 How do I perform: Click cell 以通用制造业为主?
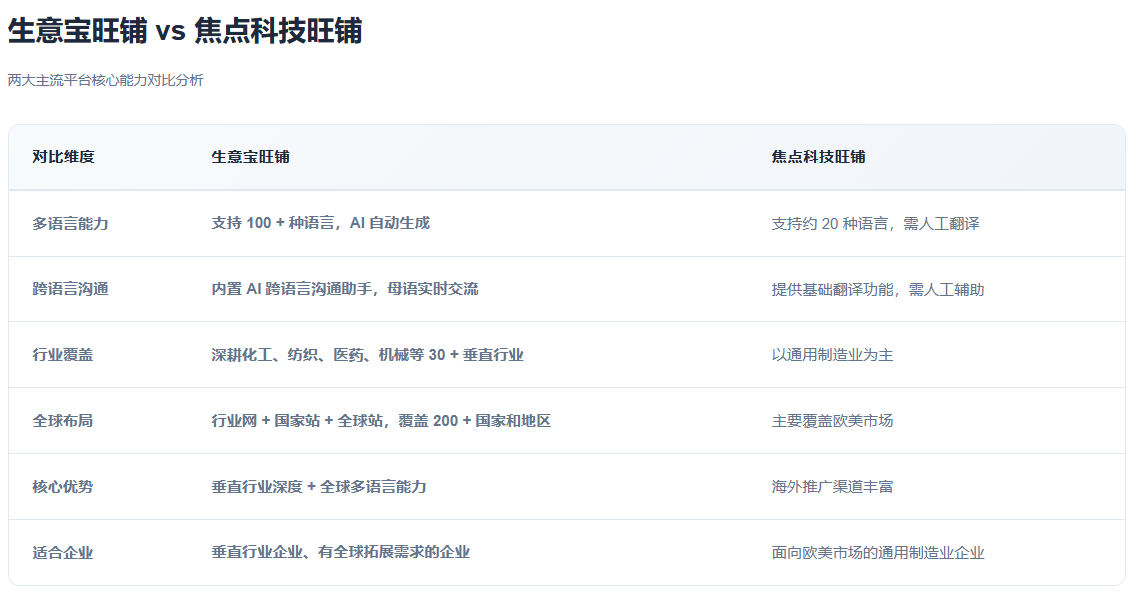point(832,355)
